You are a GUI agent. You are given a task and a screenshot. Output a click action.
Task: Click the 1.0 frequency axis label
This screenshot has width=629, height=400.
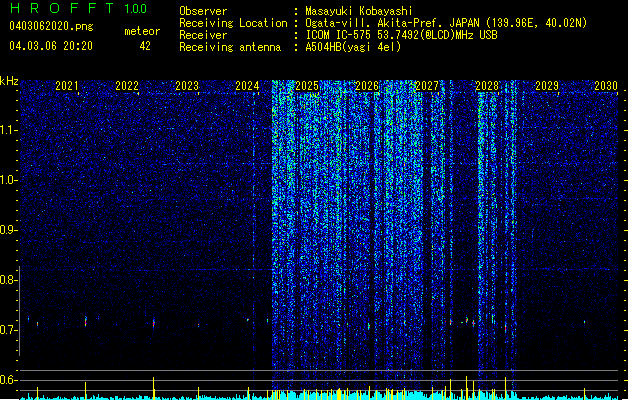(x=9, y=180)
